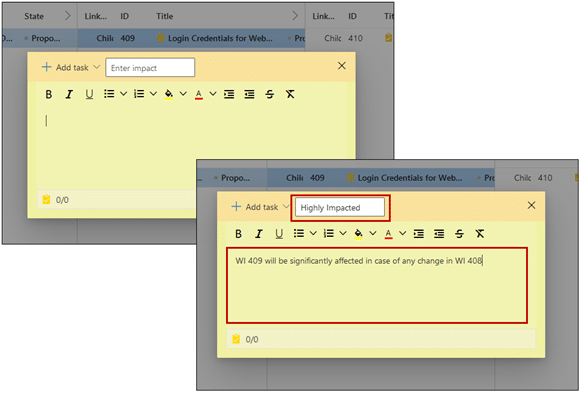Expand the State column chevron
This screenshot has height=393, width=581.
click(67, 16)
